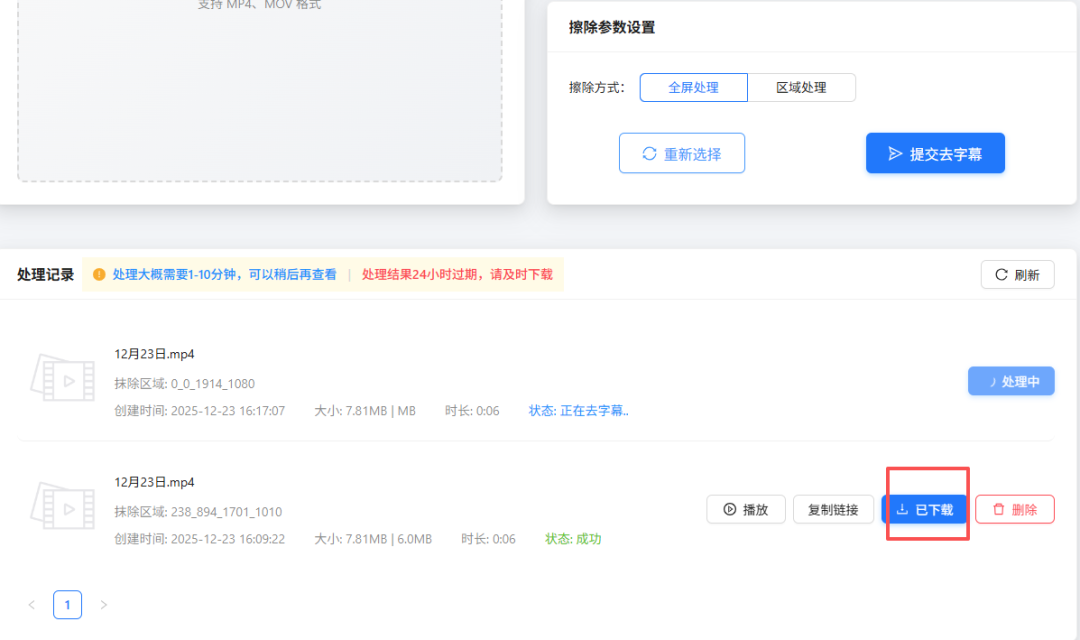Select page 1 in pagination
1080x640 pixels.
[x=67, y=605]
